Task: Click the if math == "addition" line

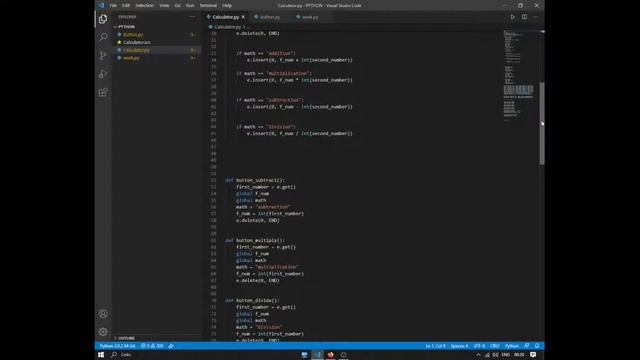Action: (x=266, y=53)
